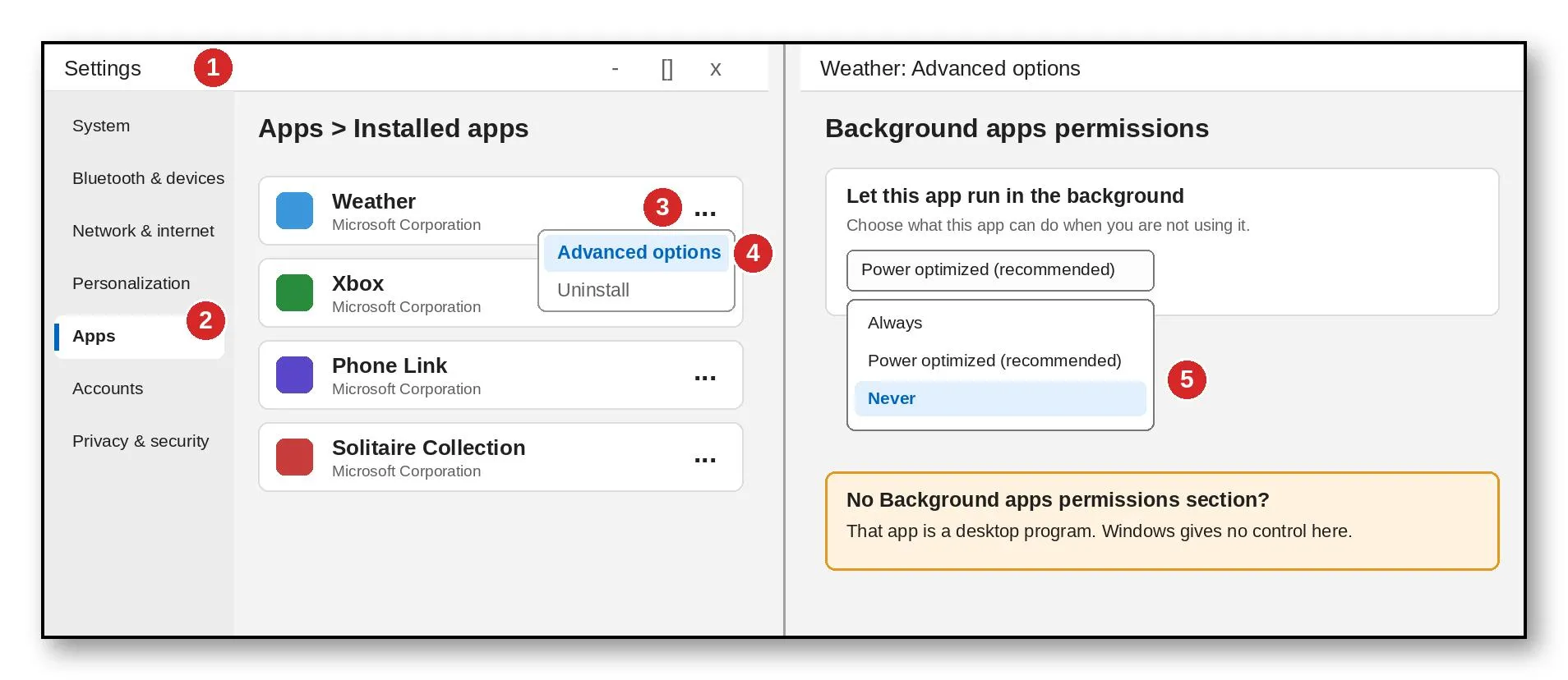Open the three-dot menu for Solitaire Collection

pyautogui.click(x=705, y=460)
